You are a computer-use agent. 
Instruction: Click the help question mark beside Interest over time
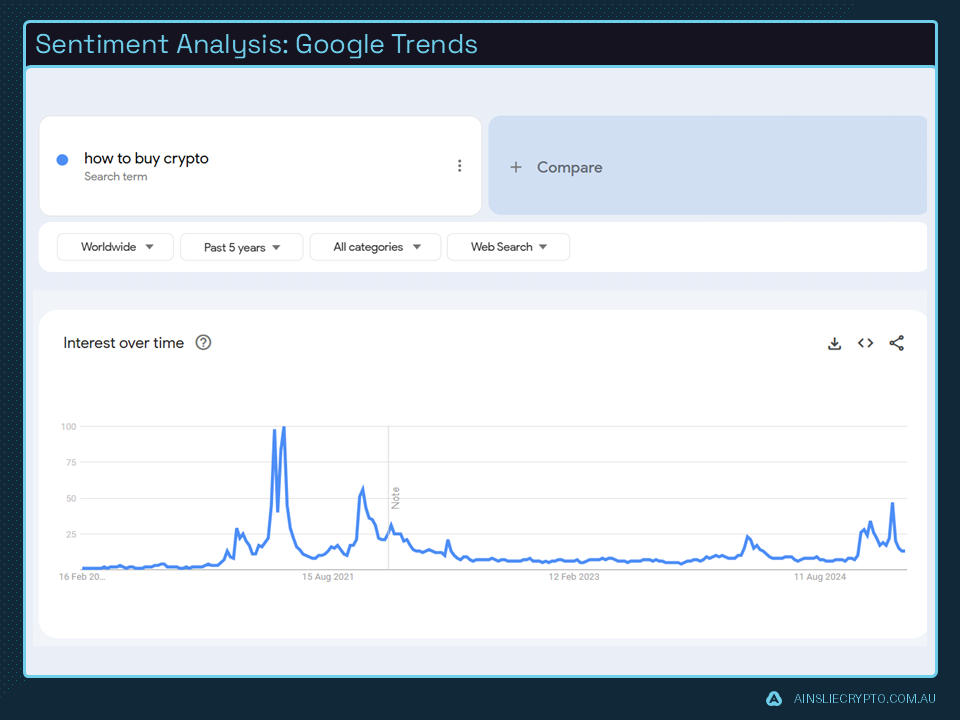coord(203,343)
